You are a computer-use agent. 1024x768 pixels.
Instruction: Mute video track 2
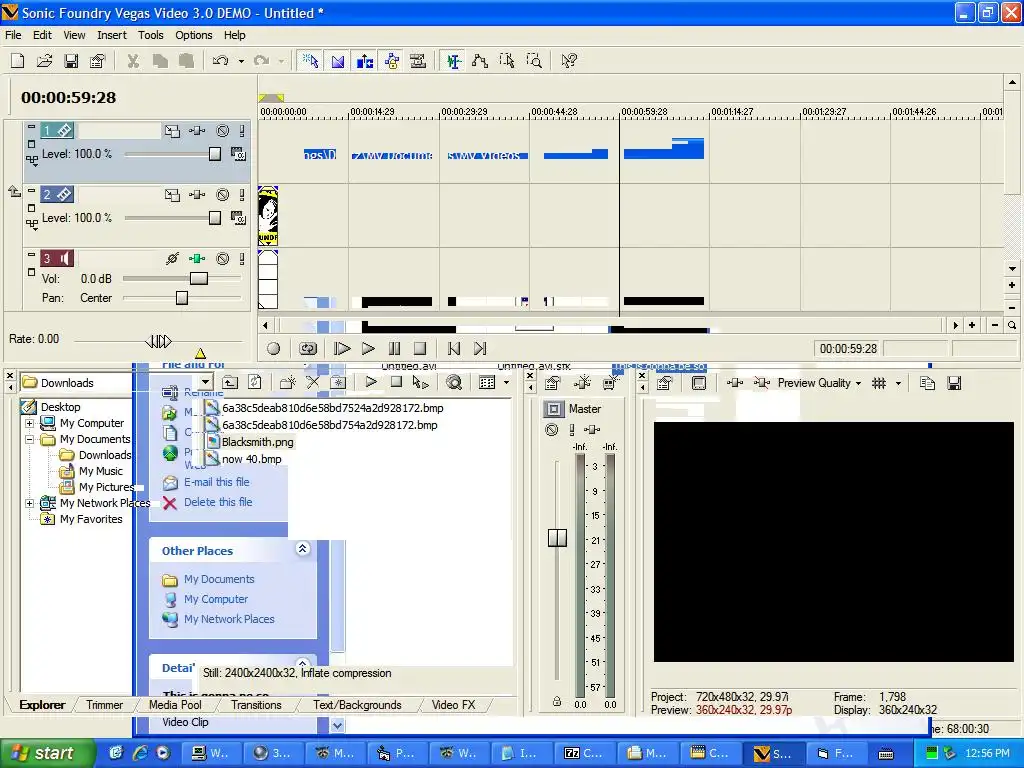click(223, 195)
